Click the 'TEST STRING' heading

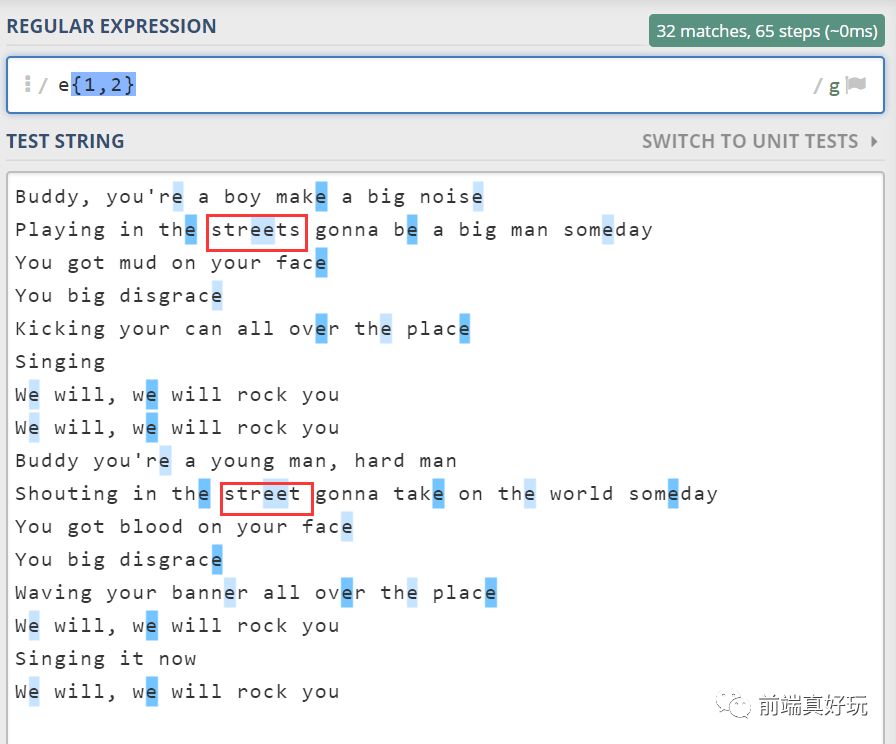65,141
